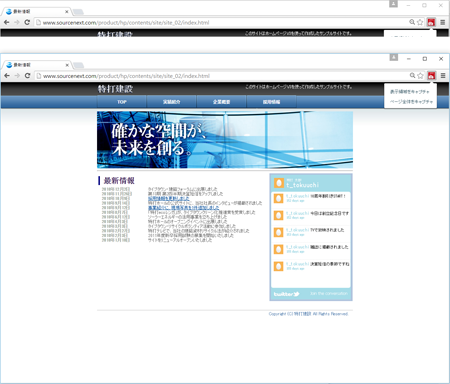The height and width of the screenshot is (384, 450).
Task: Click the Twitter logo at the widget bottom
Action: tap(286, 294)
